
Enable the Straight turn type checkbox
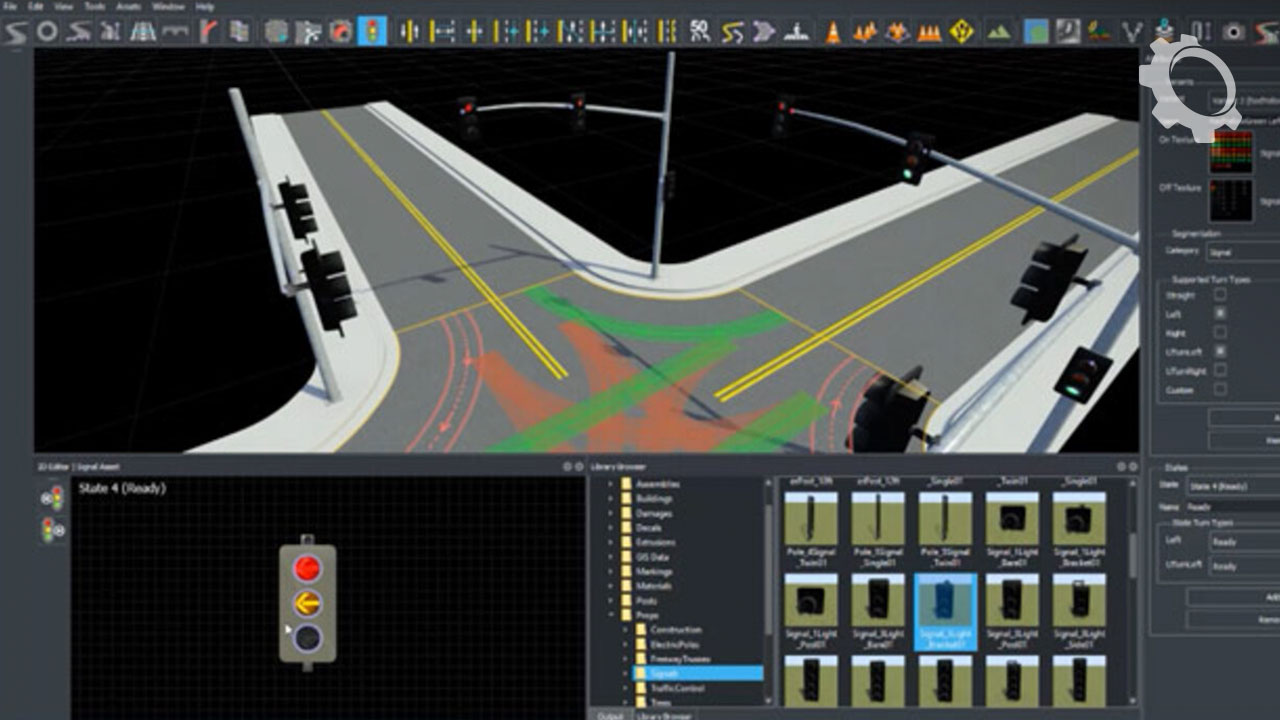coord(1220,295)
